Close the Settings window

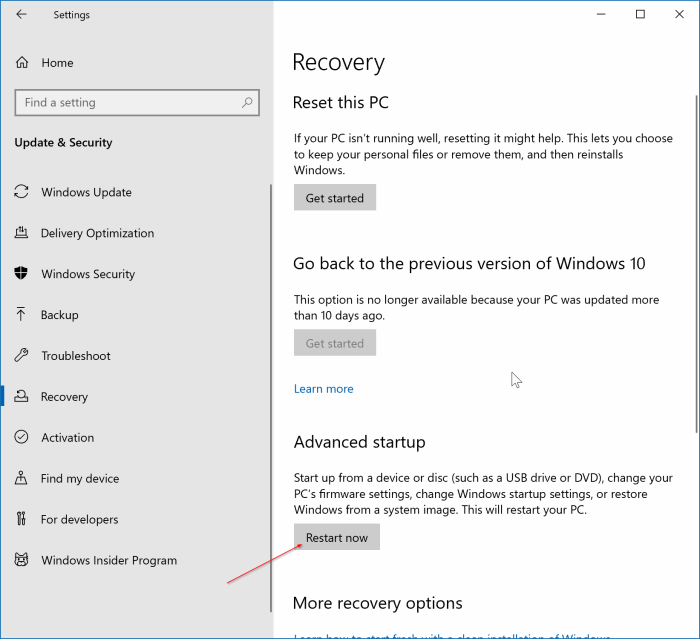(x=679, y=14)
